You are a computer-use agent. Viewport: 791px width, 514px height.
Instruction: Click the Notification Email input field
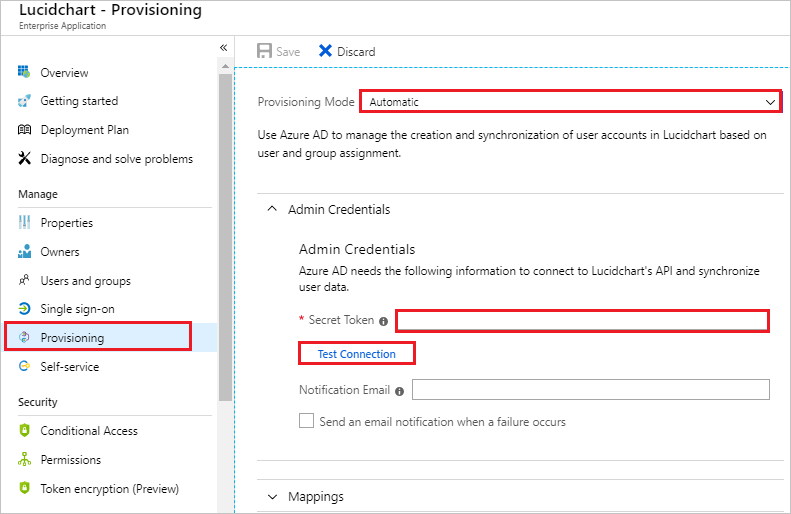point(591,389)
